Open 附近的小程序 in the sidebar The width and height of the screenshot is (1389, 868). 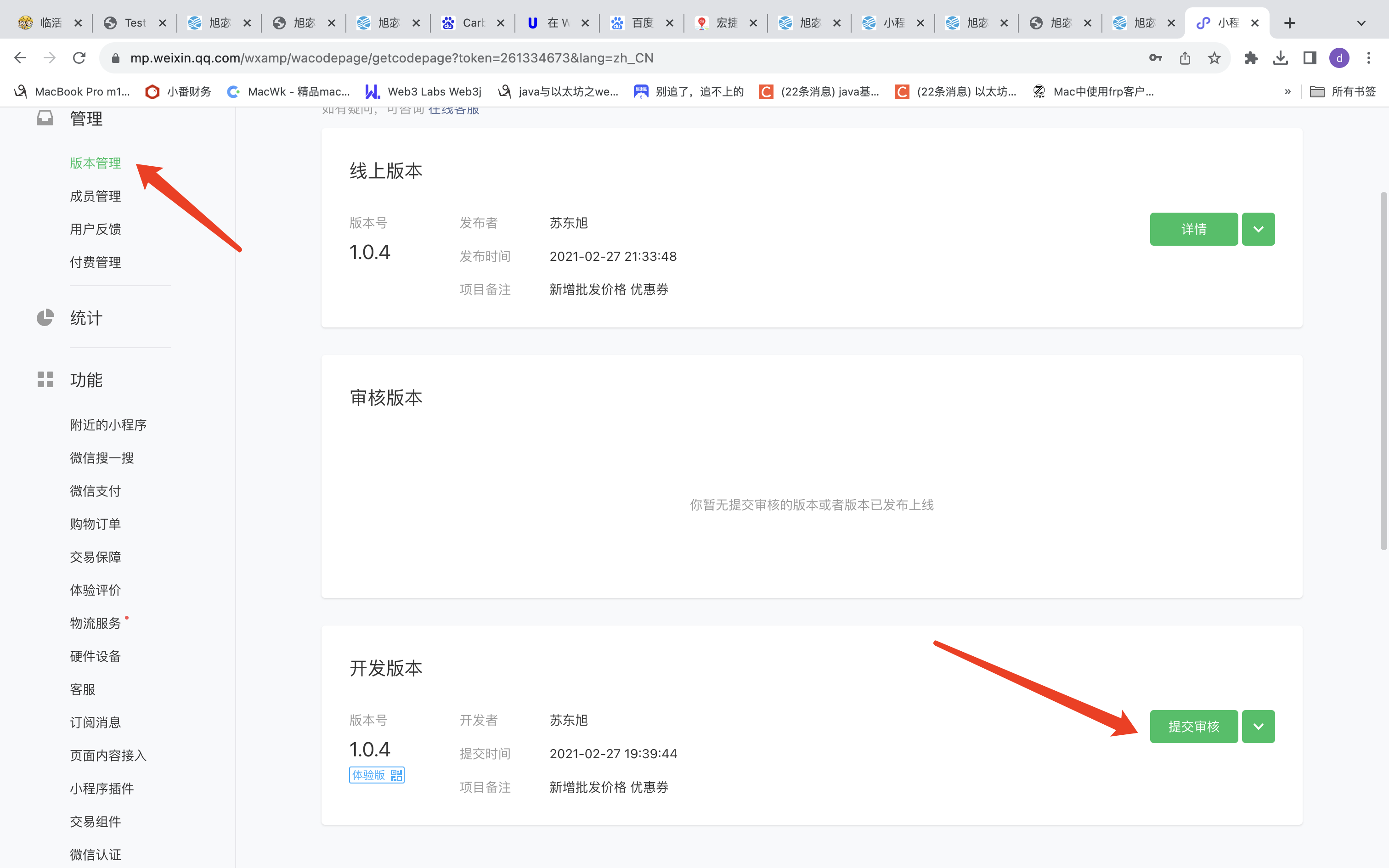tap(108, 425)
